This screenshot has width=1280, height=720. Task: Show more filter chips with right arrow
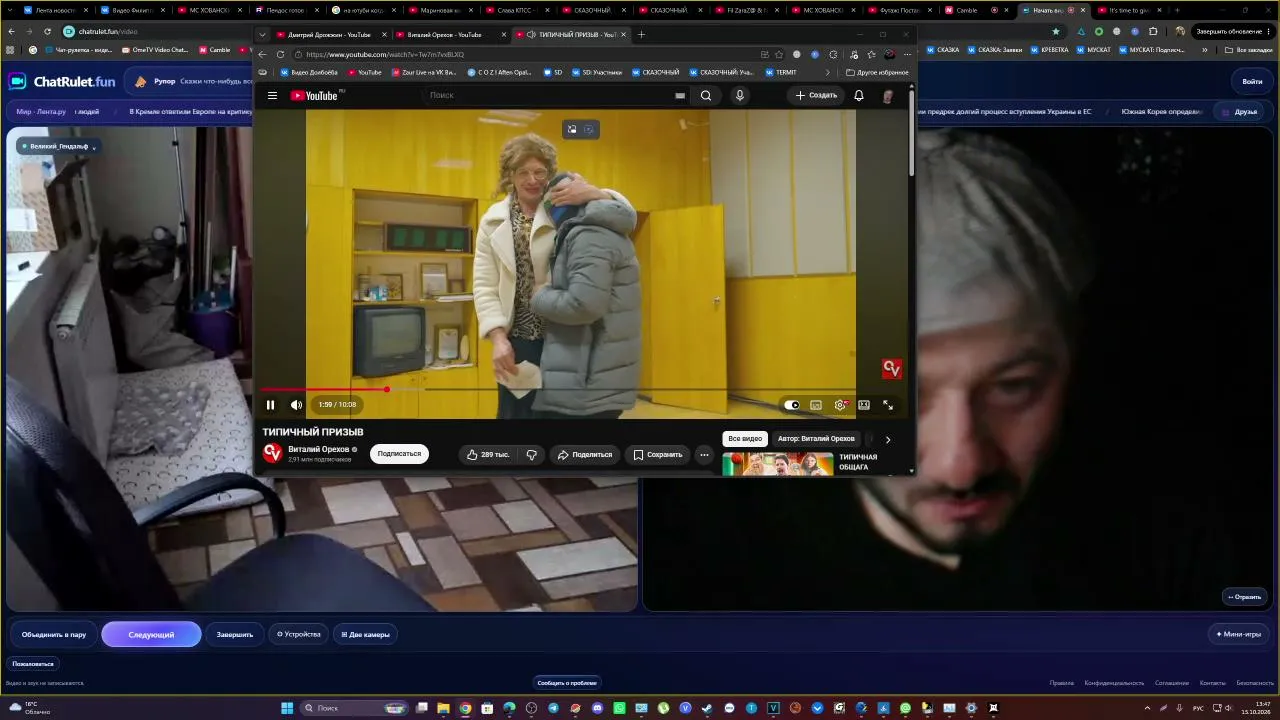coord(888,439)
